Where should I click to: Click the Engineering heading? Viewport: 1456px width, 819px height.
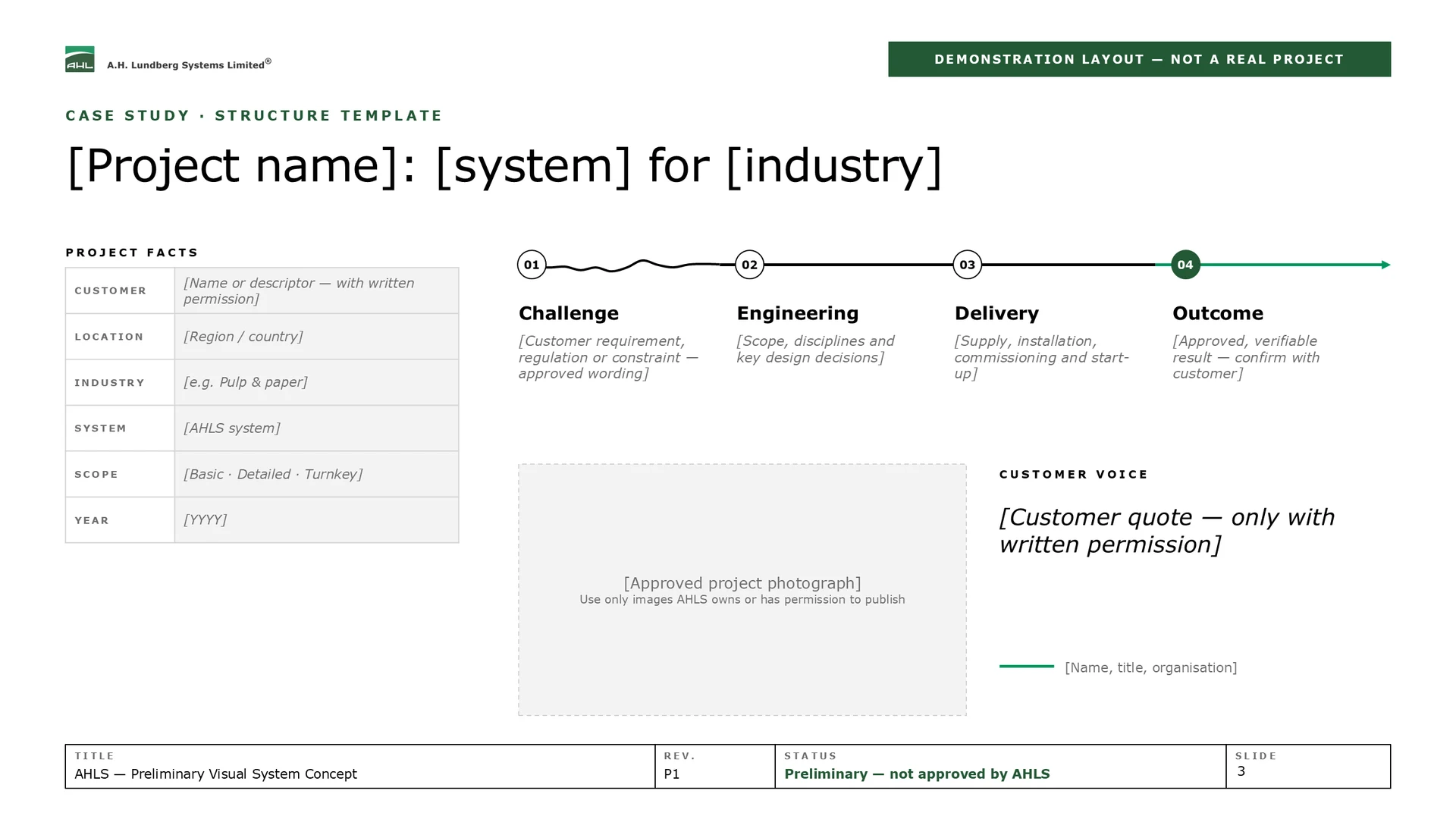[x=798, y=313]
